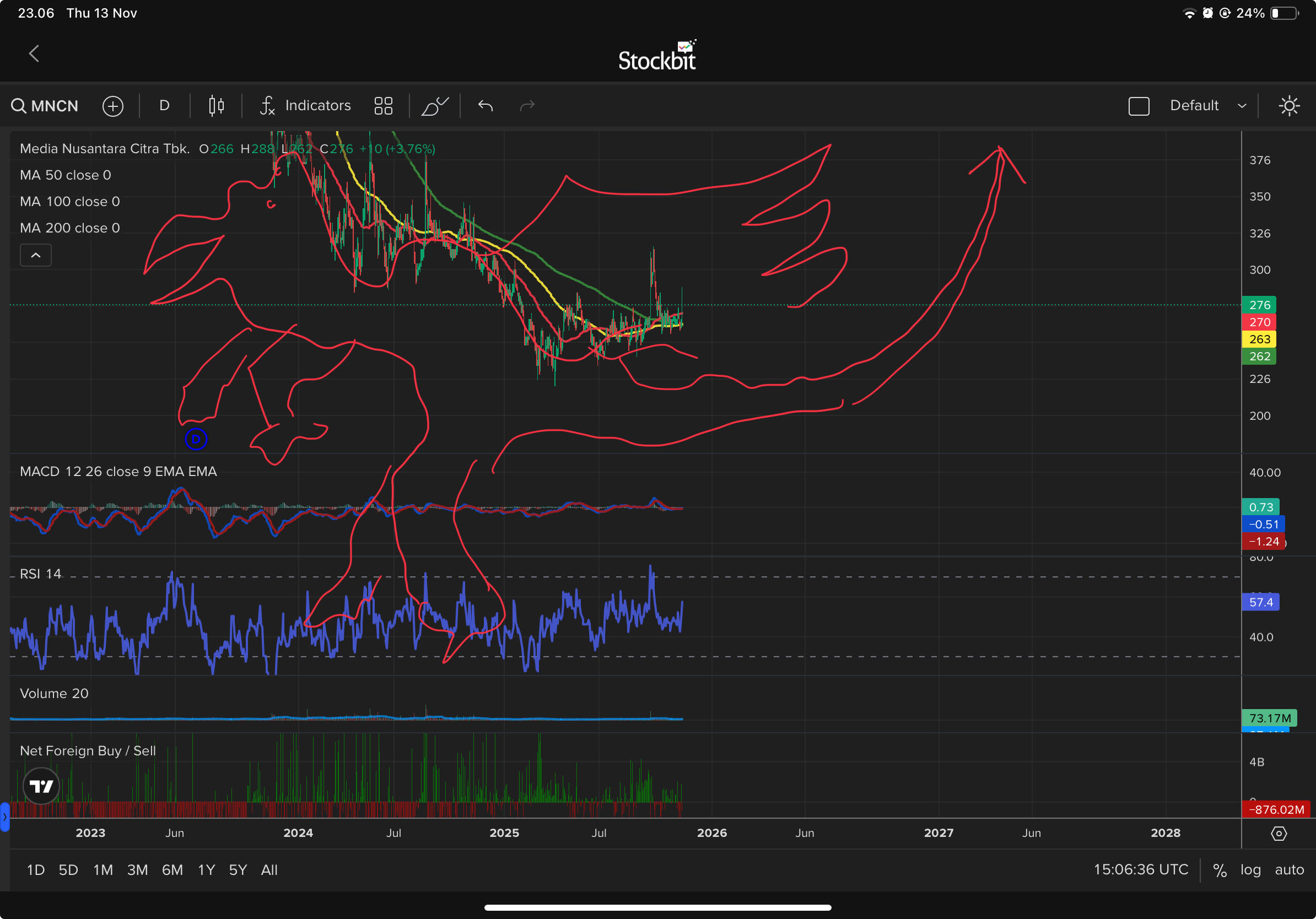Toggle log scale
Image resolution: width=1316 pixels, height=919 pixels.
pos(1250,870)
